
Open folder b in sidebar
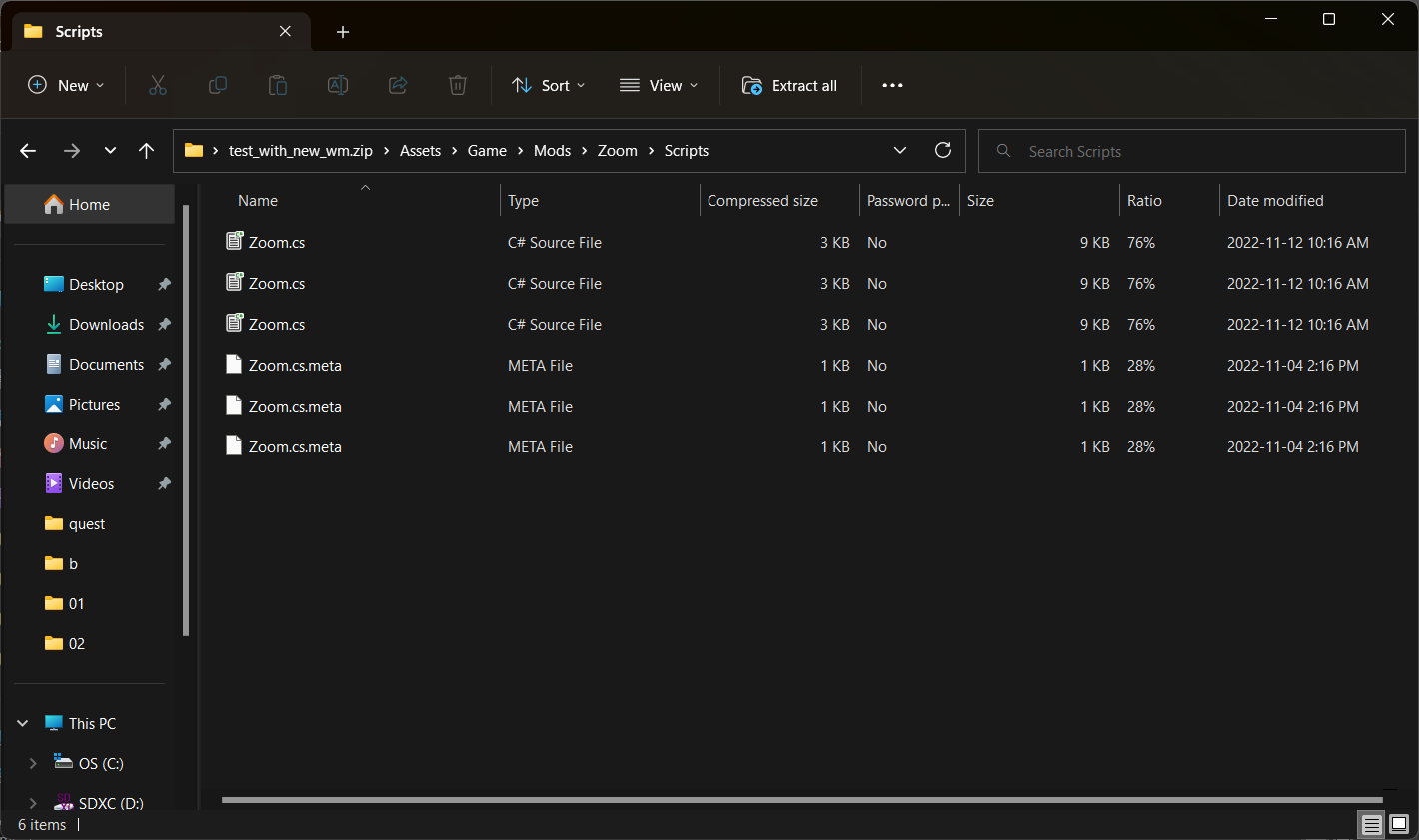point(73,564)
